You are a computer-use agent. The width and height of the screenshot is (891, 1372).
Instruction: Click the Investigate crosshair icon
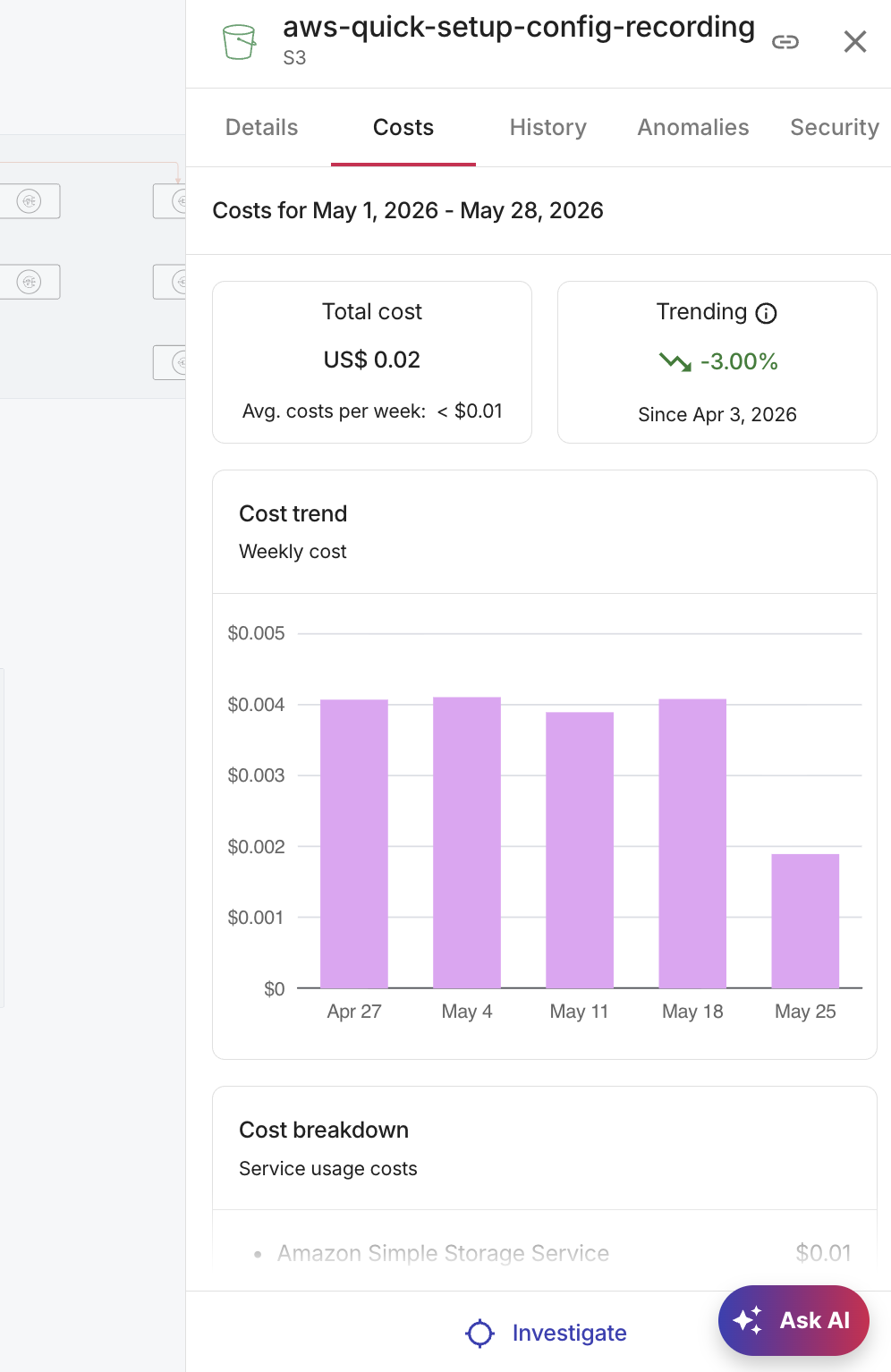click(x=479, y=1333)
